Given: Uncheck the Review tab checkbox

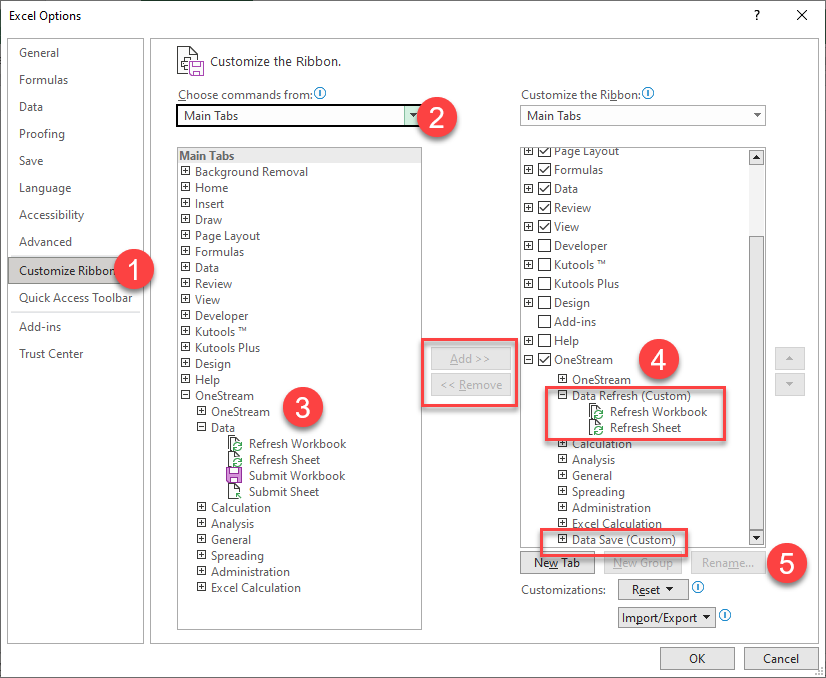Looking at the screenshot, I should click(547, 207).
